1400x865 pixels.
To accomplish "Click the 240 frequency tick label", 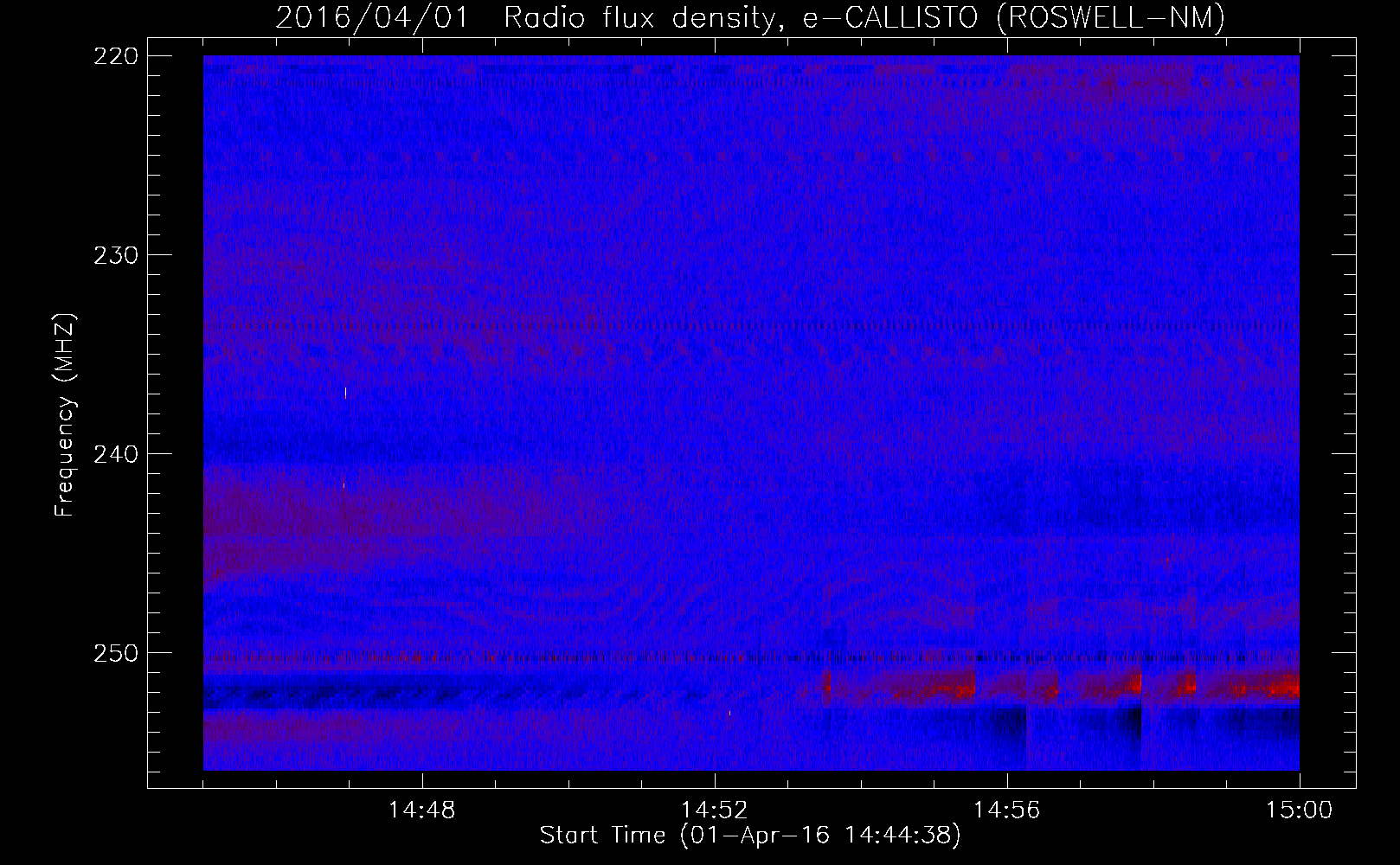I will coord(115,453).
